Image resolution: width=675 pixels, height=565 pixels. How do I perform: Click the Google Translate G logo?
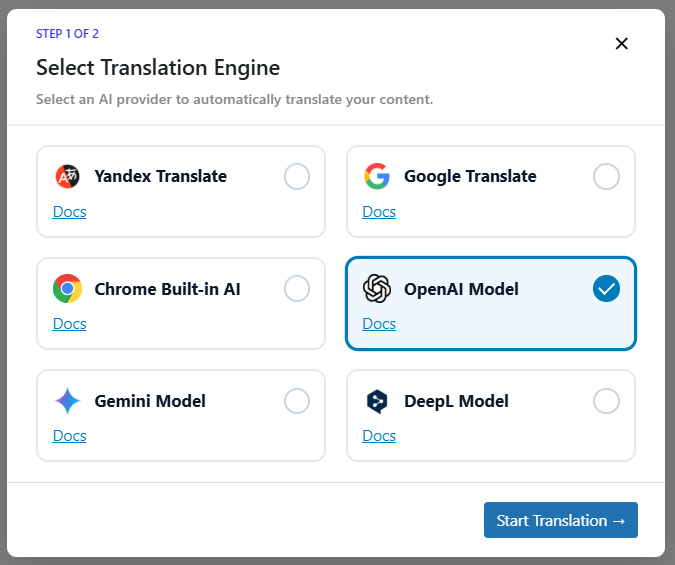tap(377, 177)
